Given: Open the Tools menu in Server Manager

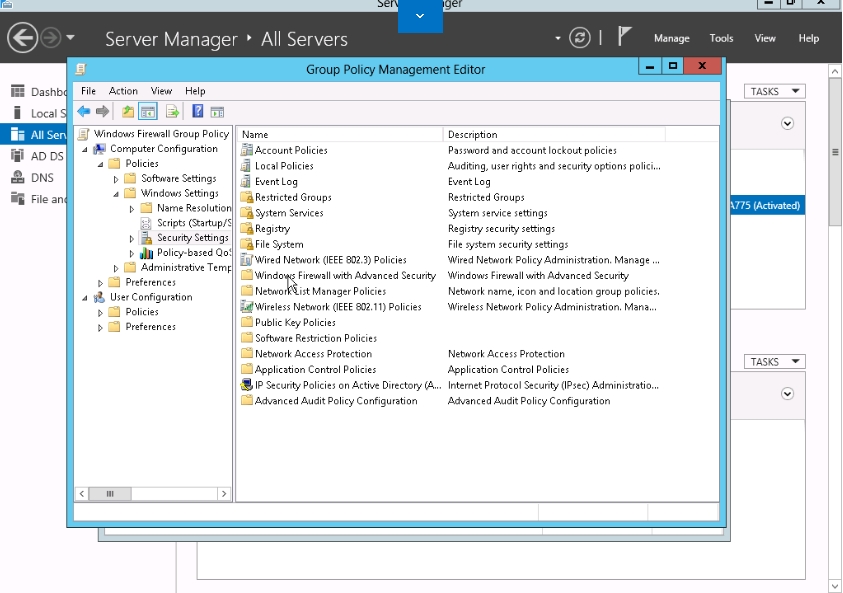Looking at the screenshot, I should pyautogui.click(x=721, y=38).
